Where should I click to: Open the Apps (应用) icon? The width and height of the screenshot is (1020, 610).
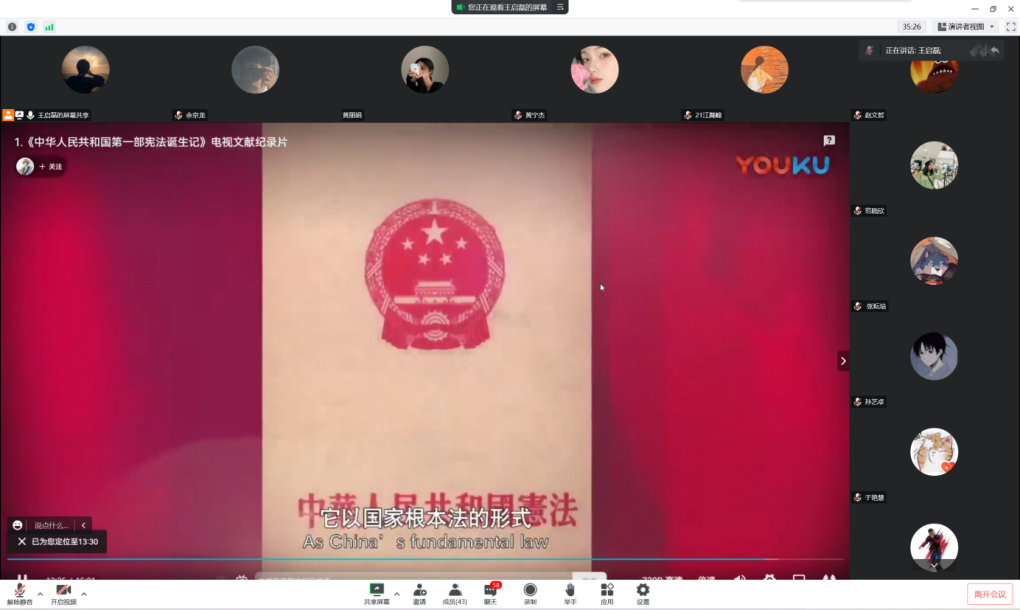click(x=607, y=593)
